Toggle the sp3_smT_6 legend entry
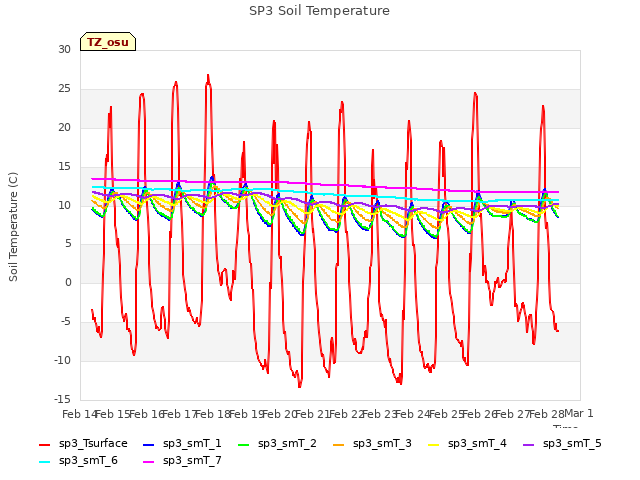 click(78, 461)
